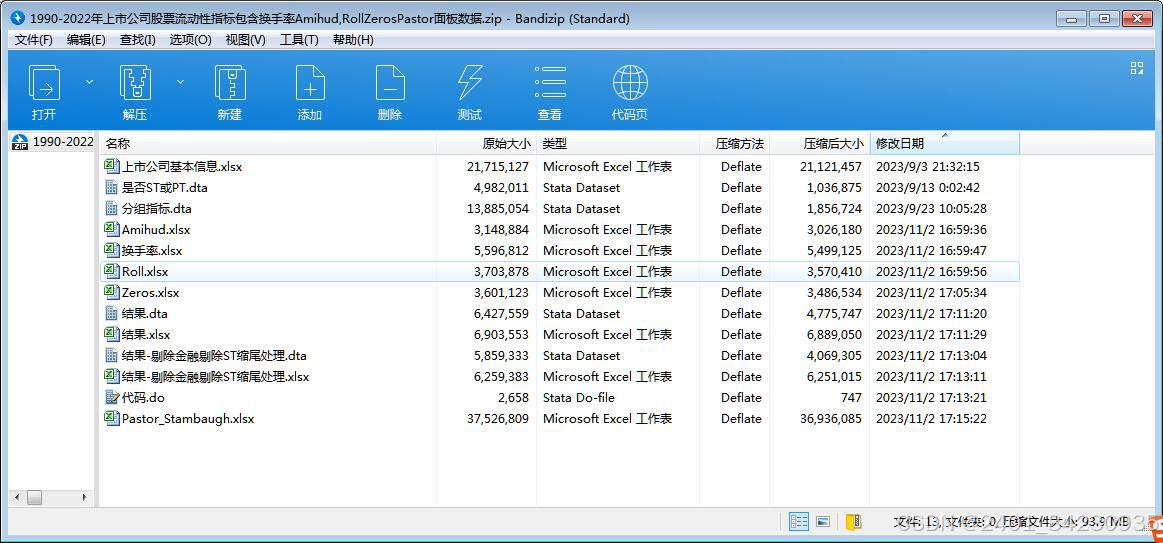
Task: Open the 文件(F) menu
Action: pyautogui.click(x=33, y=40)
